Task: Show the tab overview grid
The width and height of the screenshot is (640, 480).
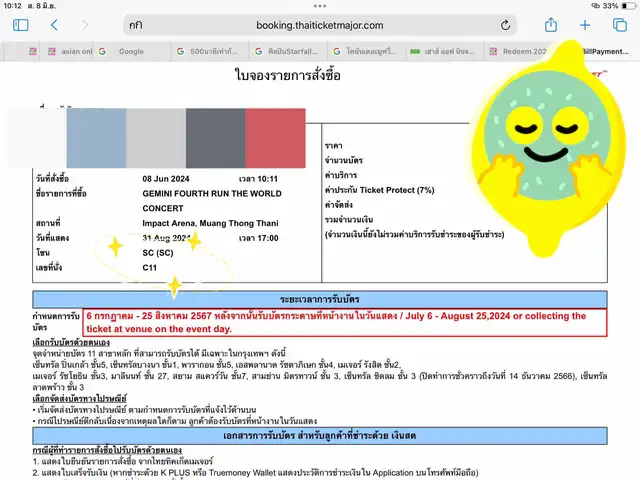Action: [x=619, y=25]
